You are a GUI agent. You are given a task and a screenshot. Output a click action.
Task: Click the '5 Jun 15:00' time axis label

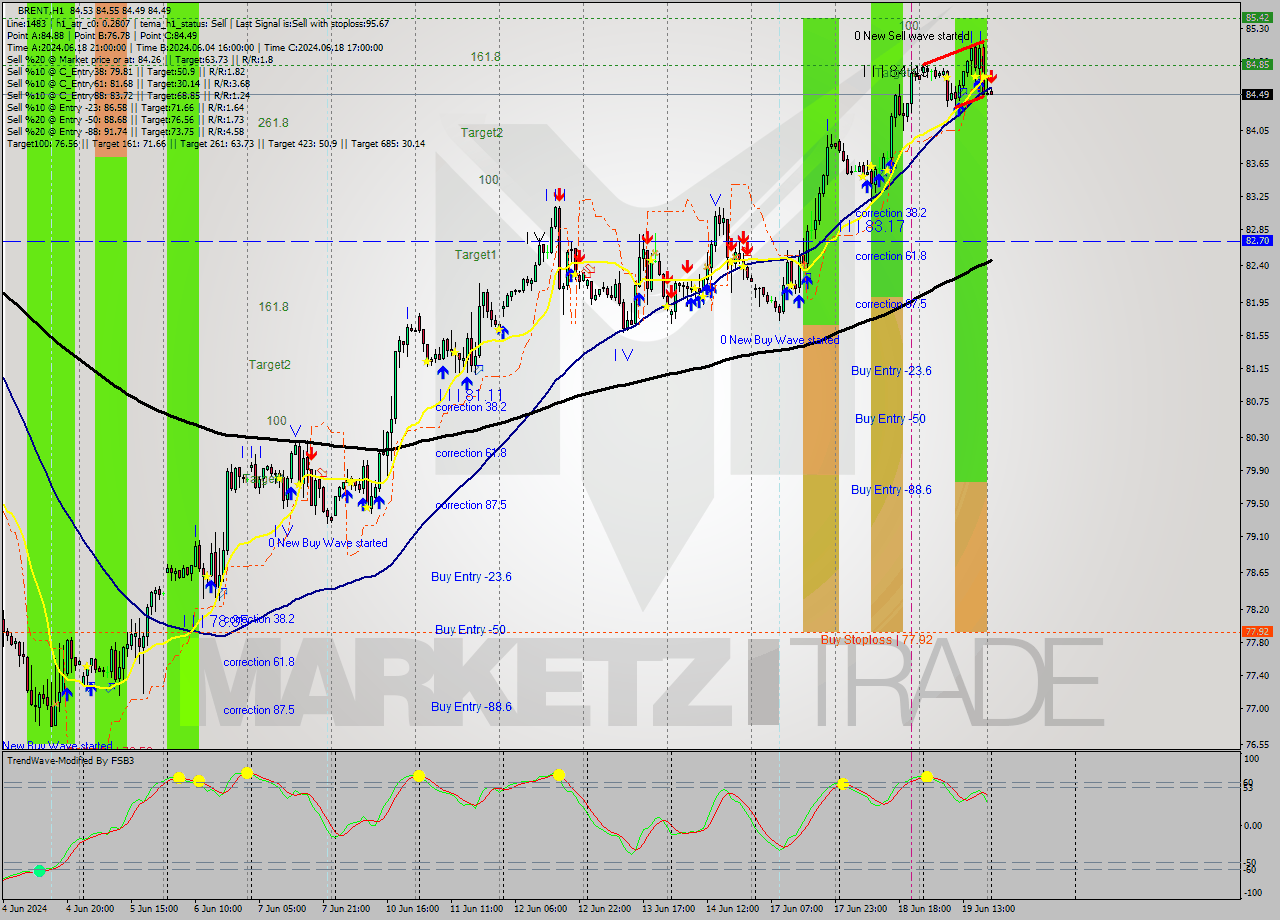click(x=153, y=909)
